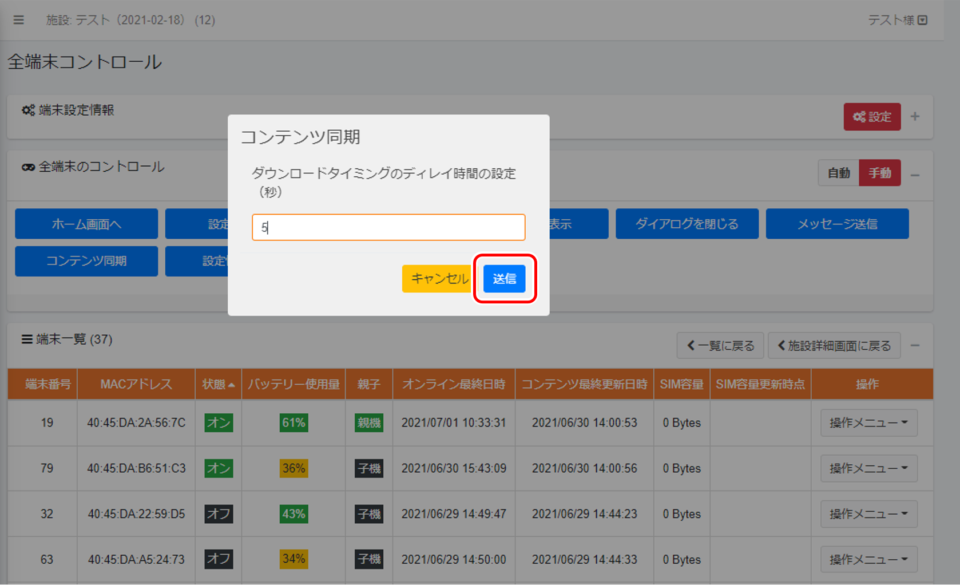Go back with 一覧に戻る button
The height and width of the screenshot is (585, 960).
point(720,346)
